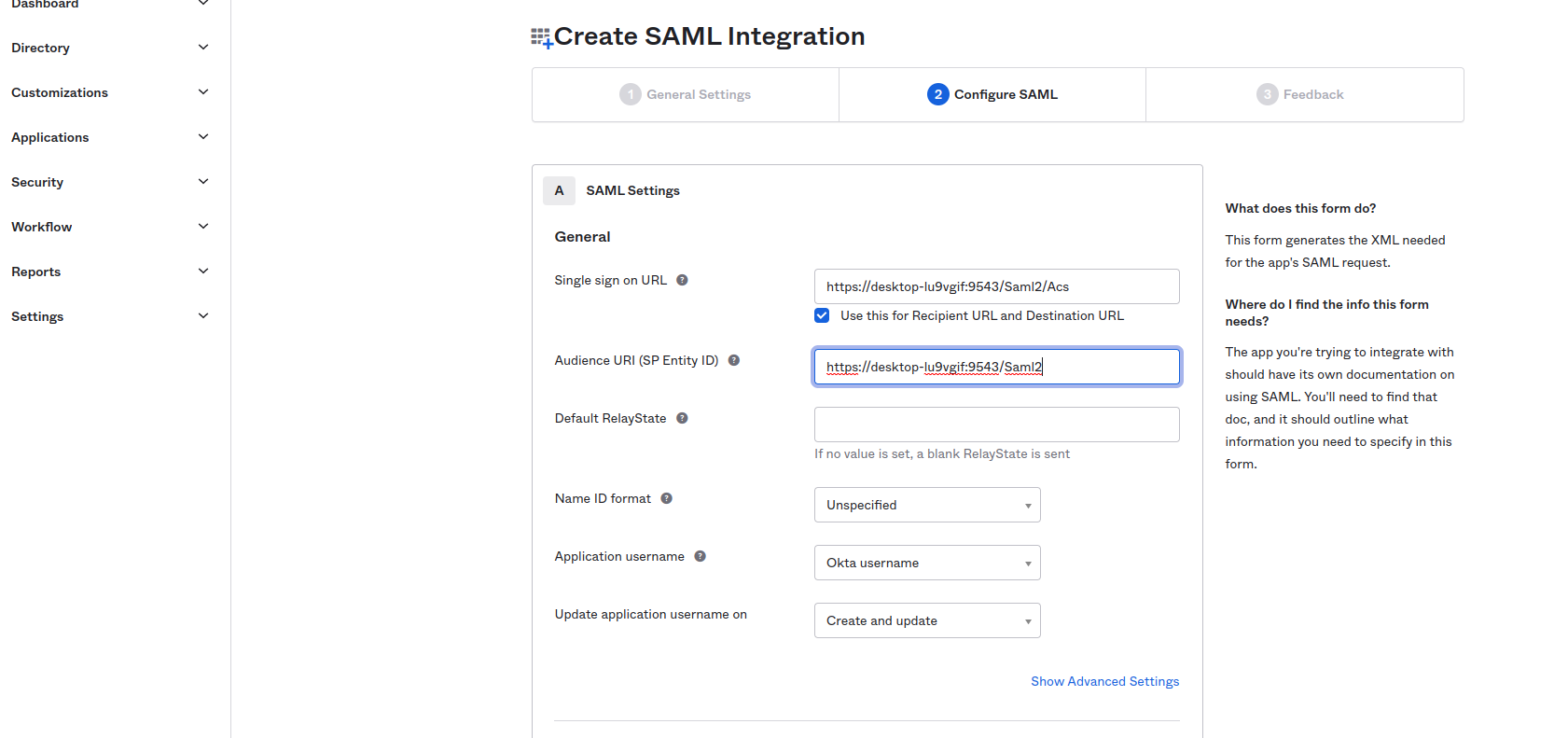
Task: Open the Application username dropdown
Action: click(x=927, y=563)
